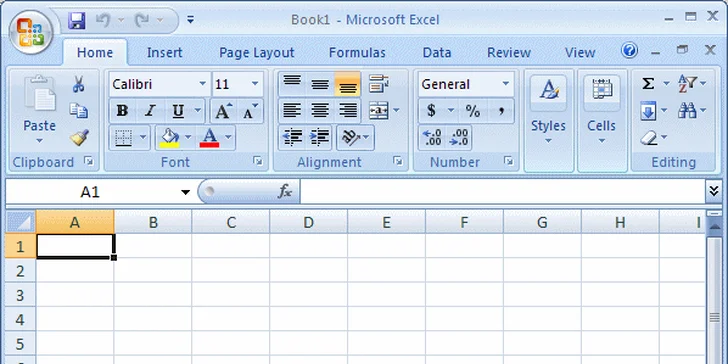The image size is (728, 364).
Task: Decrease font size with Shrink Font
Action: [251, 111]
